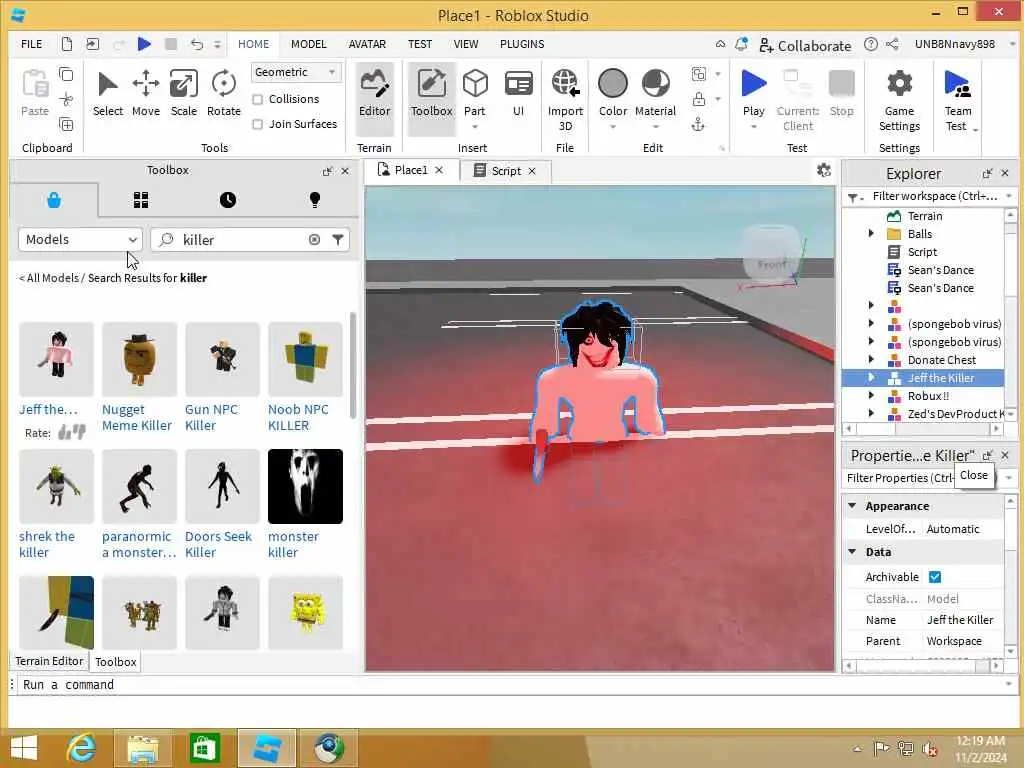Switch to the TEST ribbon tab
This screenshot has width=1024, height=768.
tap(420, 44)
